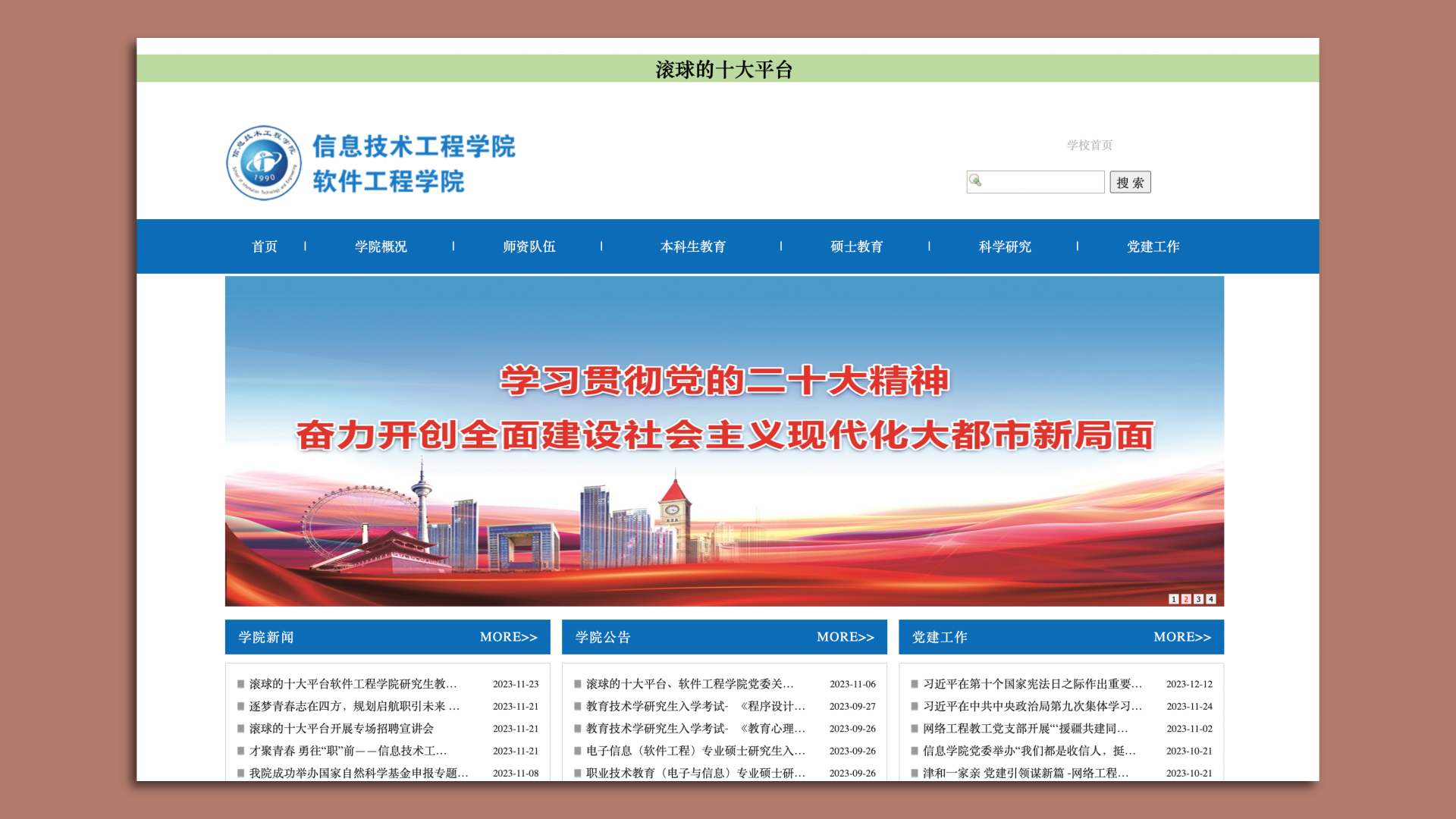Click inside the search input field
Viewport: 1456px width, 819px height.
pos(1039,181)
